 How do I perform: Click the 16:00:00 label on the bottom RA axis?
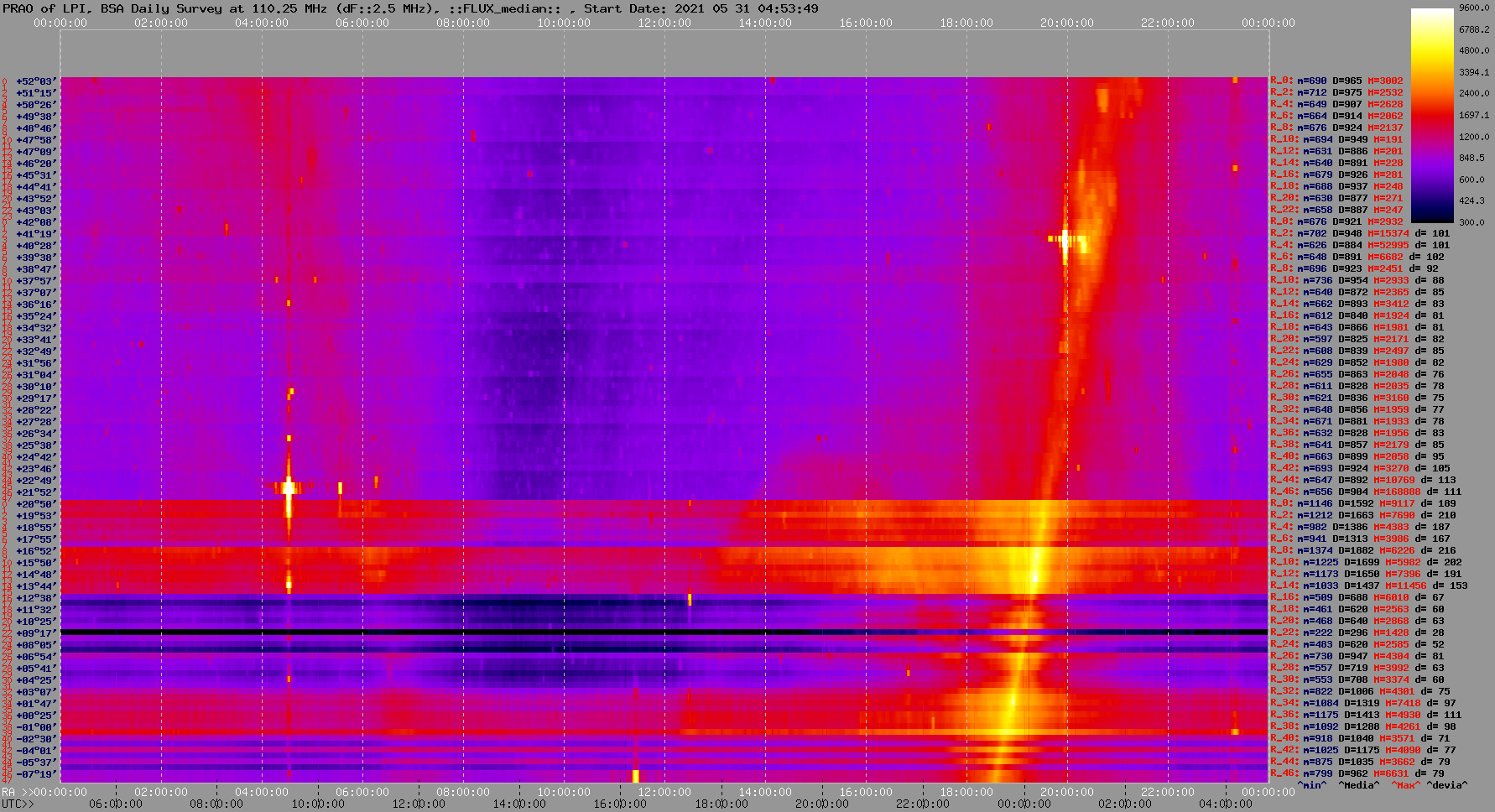866,793
